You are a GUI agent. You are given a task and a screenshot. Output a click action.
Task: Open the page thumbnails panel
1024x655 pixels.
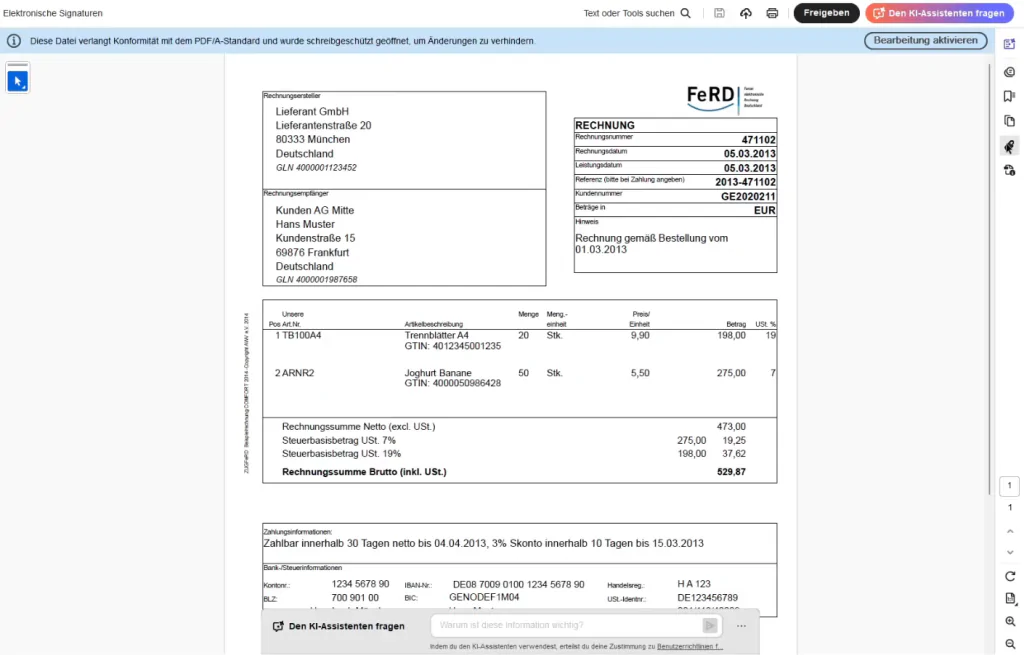1009,121
